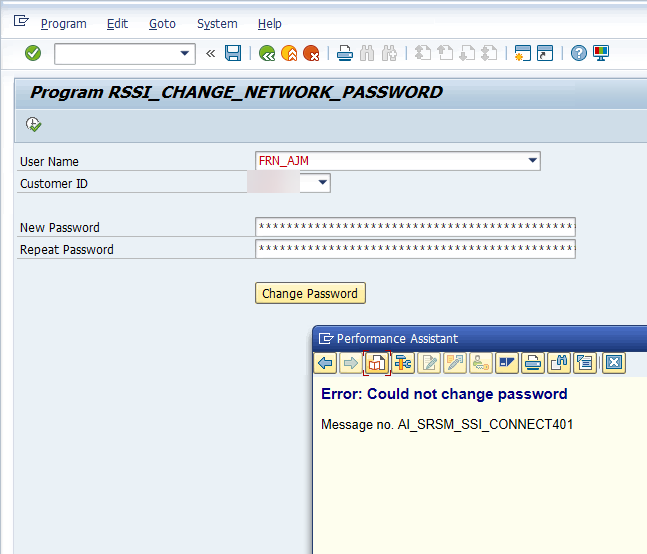
Task: Close the Performance Assistant with the X icon
Action: pos(614,363)
